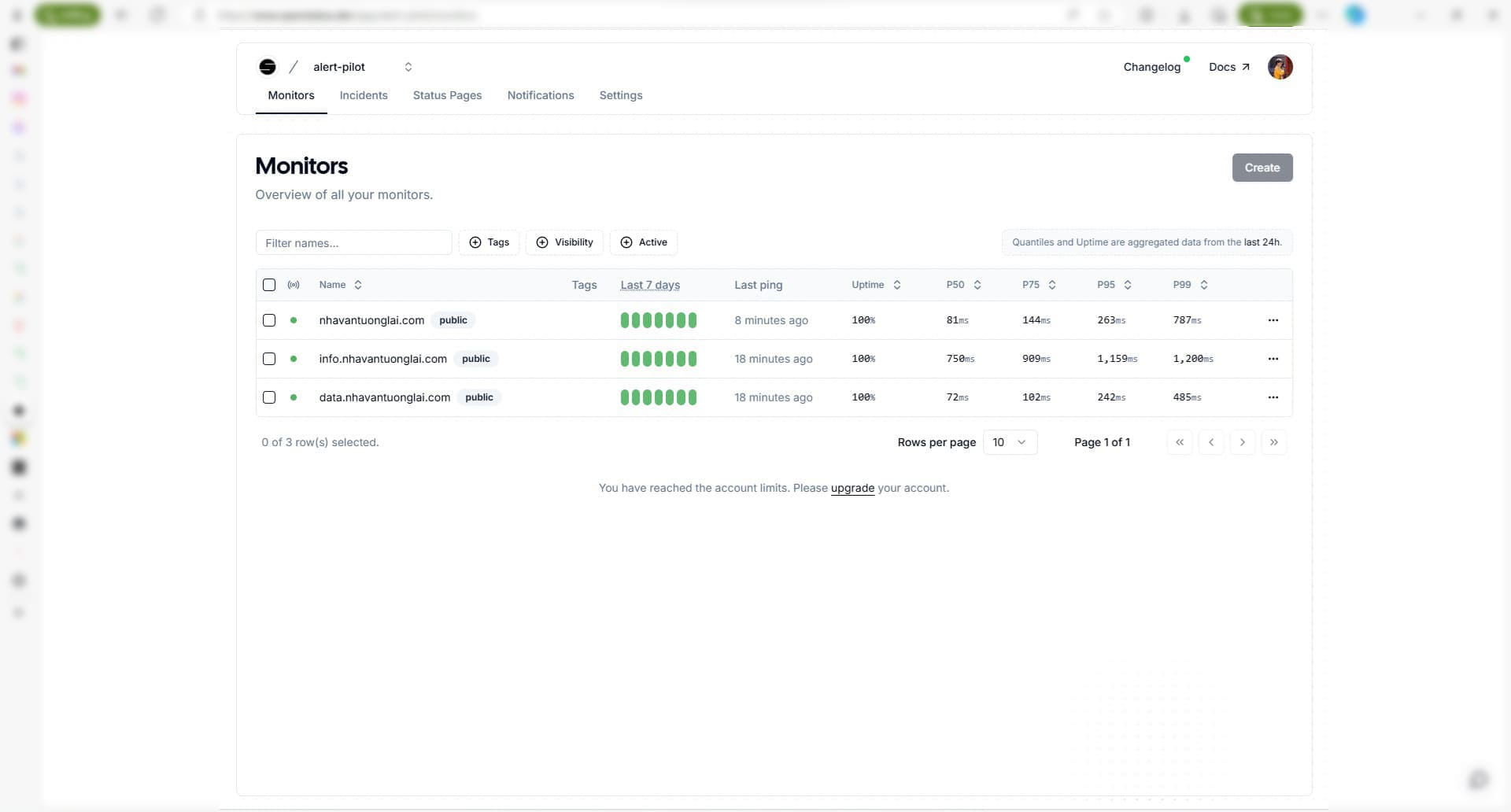The height and width of the screenshot is (812, 1511).
Task: Sort monitors by P95 column
Action: 1114,285
